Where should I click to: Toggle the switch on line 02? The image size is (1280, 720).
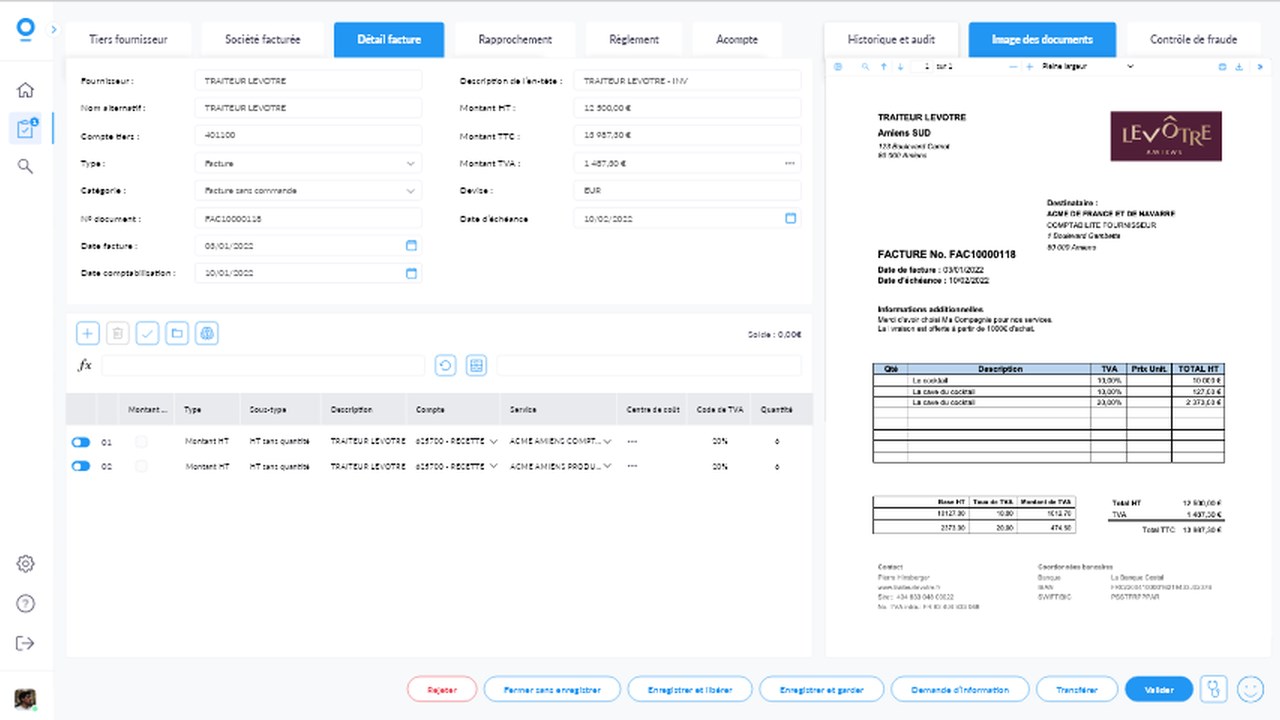click(81, 466)
